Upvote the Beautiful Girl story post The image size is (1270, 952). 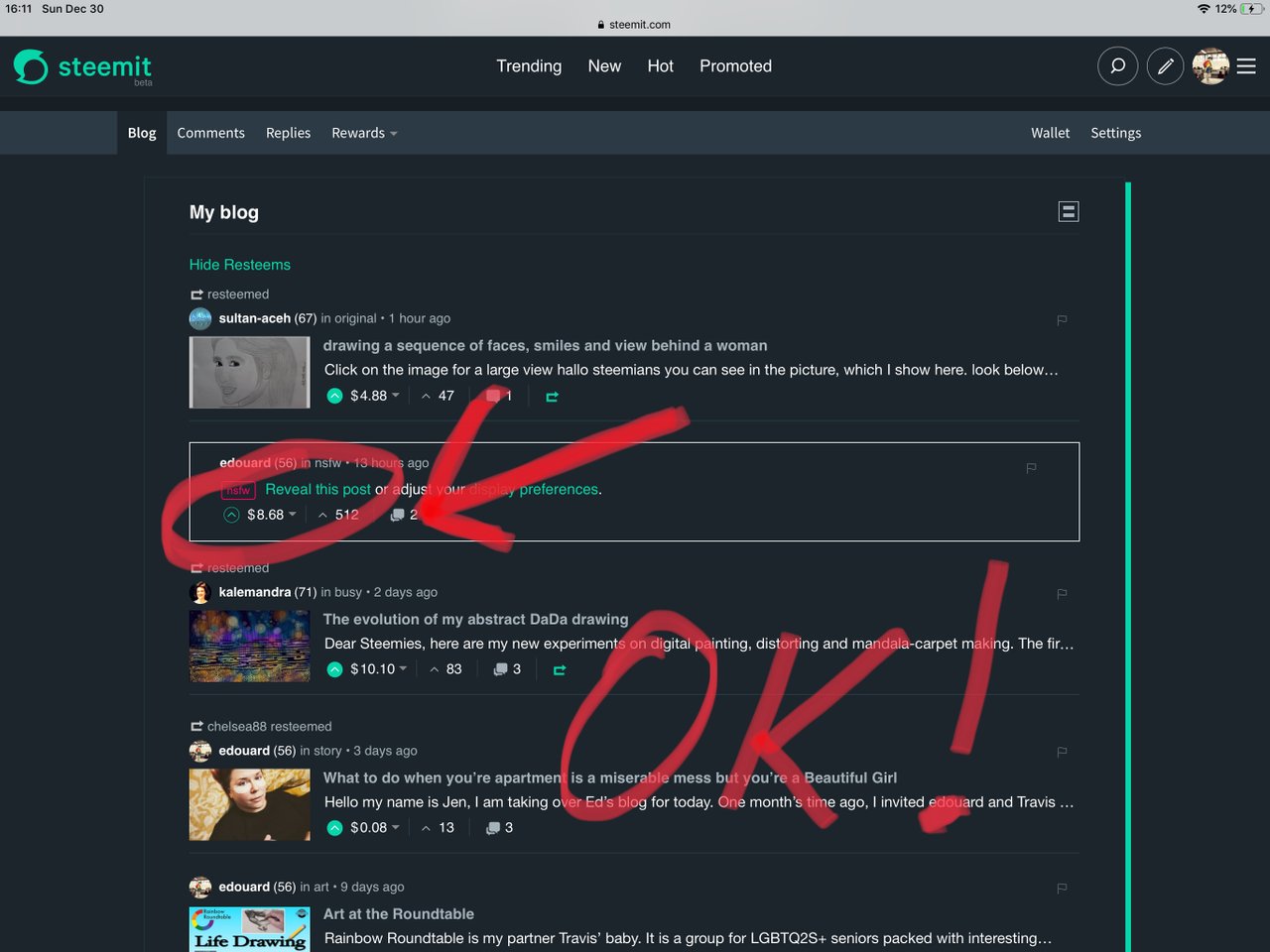(x=335, y=828)
